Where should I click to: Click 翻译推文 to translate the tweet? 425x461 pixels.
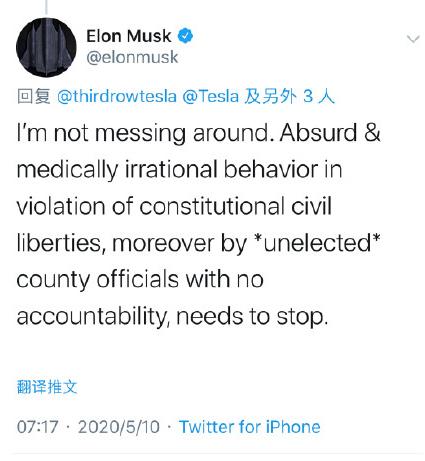[x=47, y=387]
